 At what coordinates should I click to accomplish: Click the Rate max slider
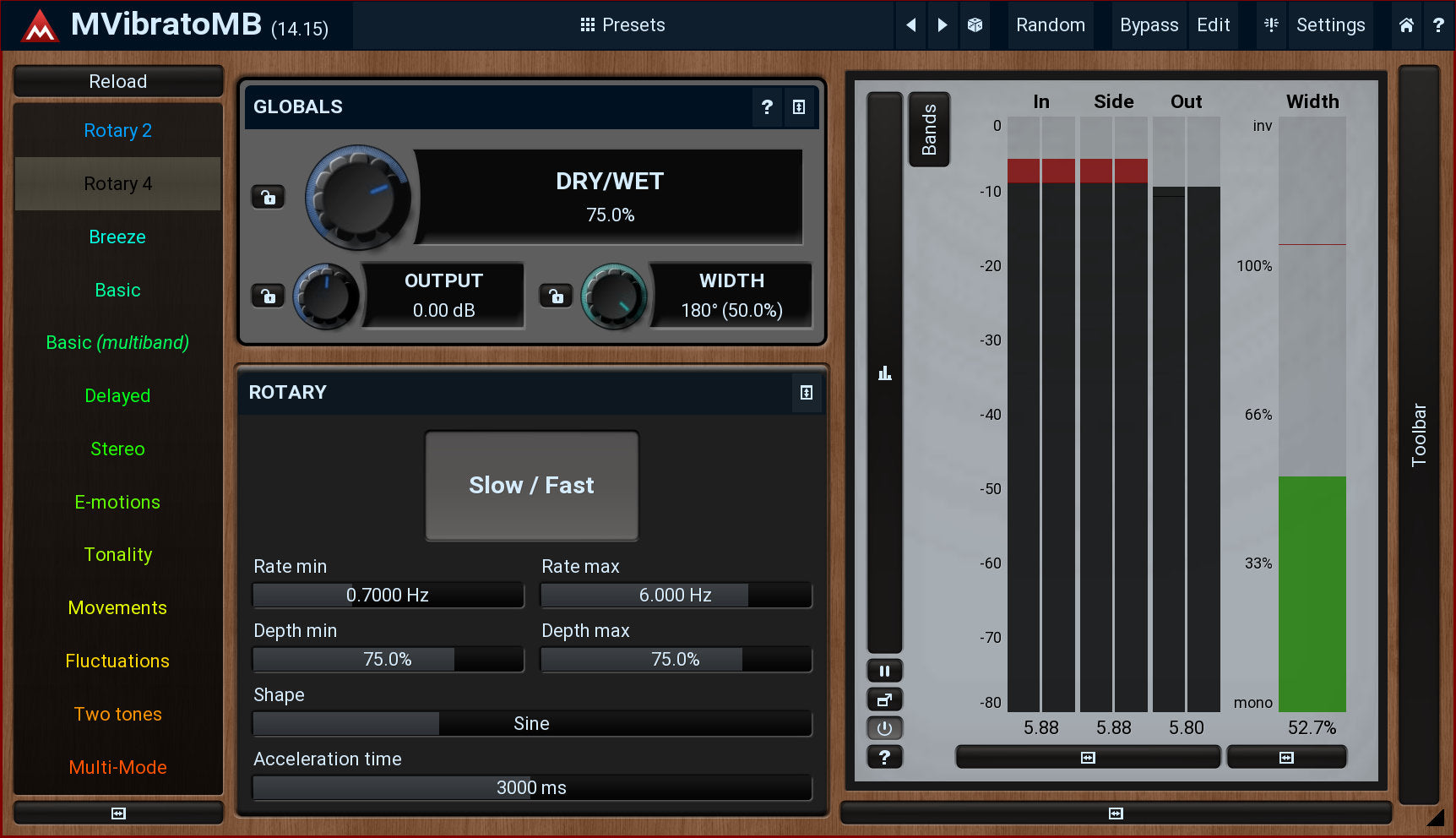pyautogui.click(x=676, y=596)
